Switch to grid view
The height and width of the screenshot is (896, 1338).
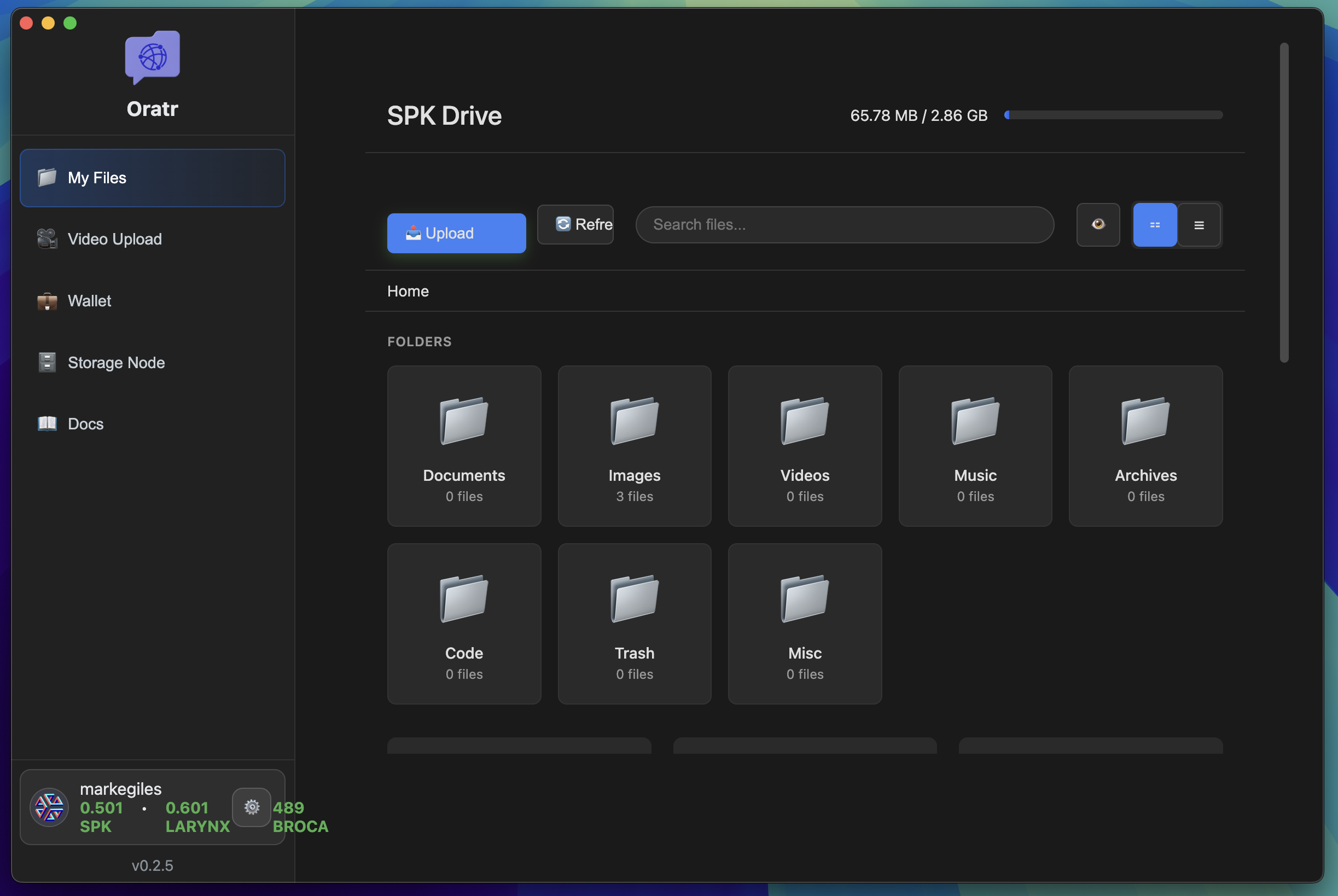coord(1155,225)
